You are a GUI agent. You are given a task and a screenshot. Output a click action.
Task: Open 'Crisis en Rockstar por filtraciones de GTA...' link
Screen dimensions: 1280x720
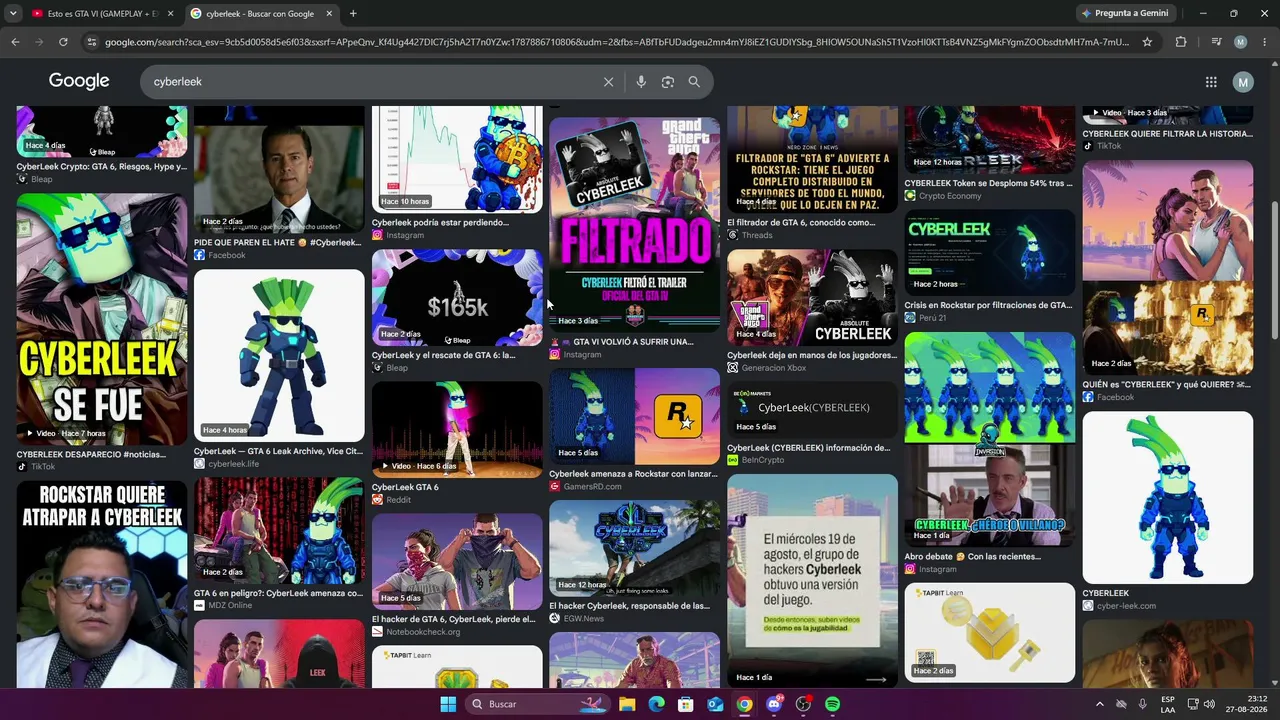tap(988, 305)
